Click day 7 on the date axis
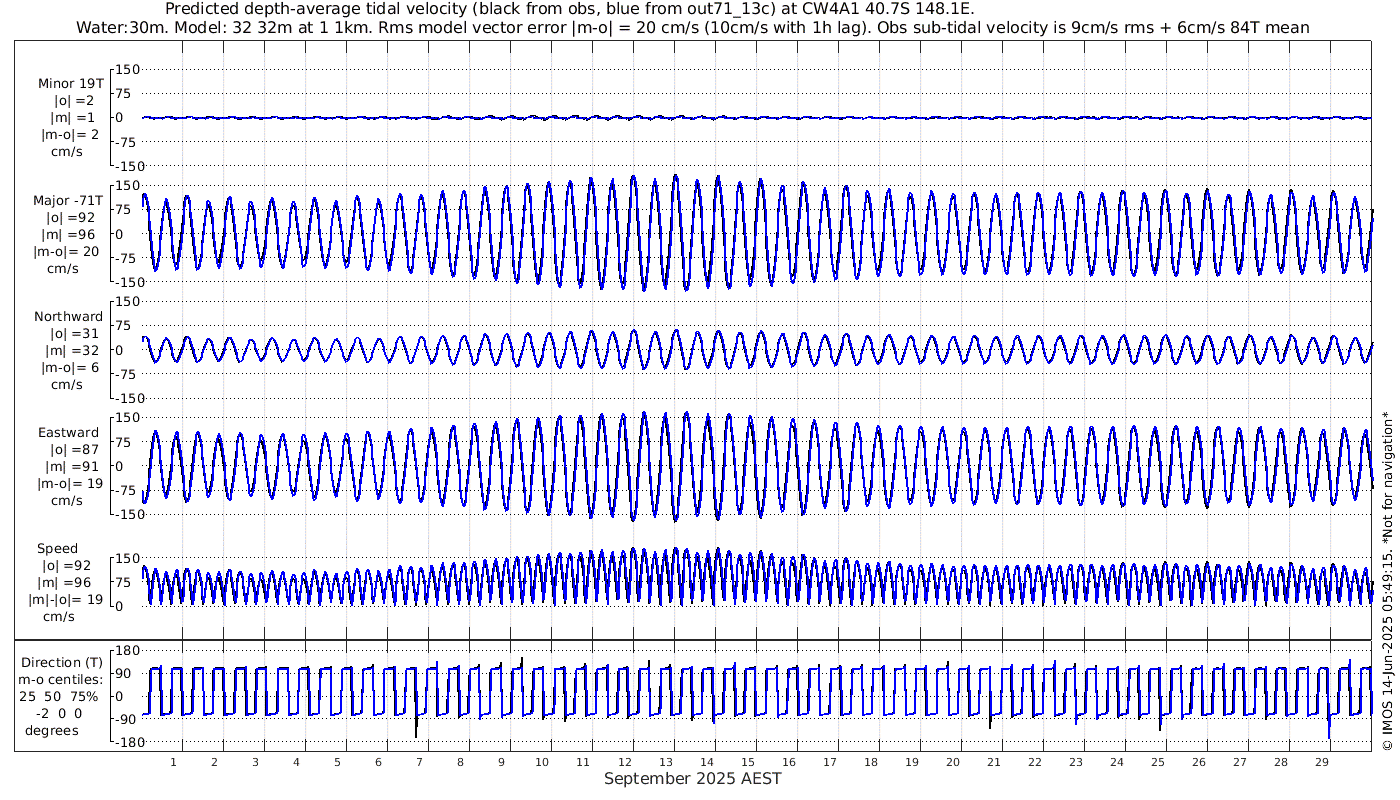Screen dimensions: 1400x800 tap(419, 762)
